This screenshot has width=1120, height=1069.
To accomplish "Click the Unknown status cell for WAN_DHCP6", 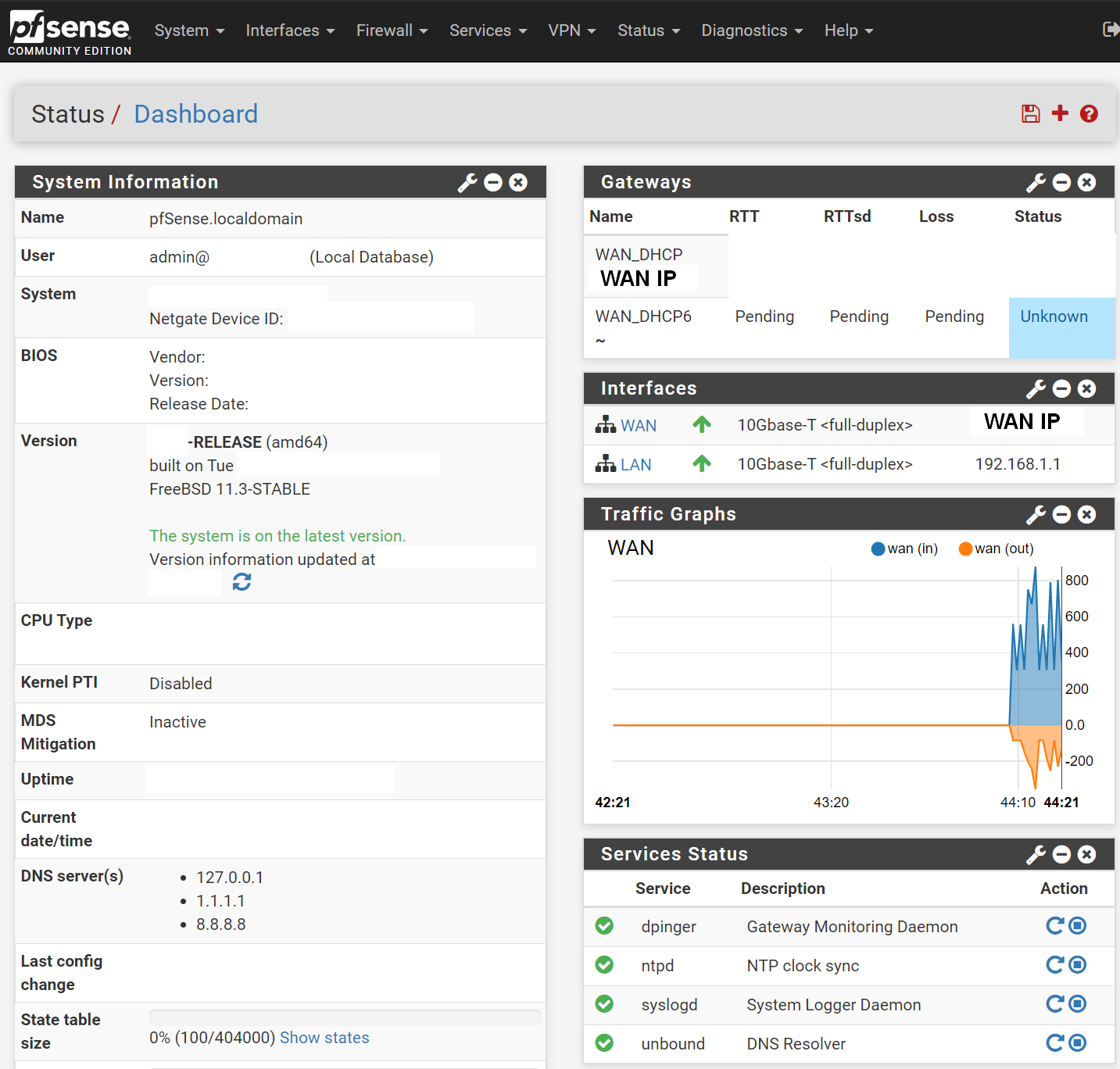I will coord(1061,328).
